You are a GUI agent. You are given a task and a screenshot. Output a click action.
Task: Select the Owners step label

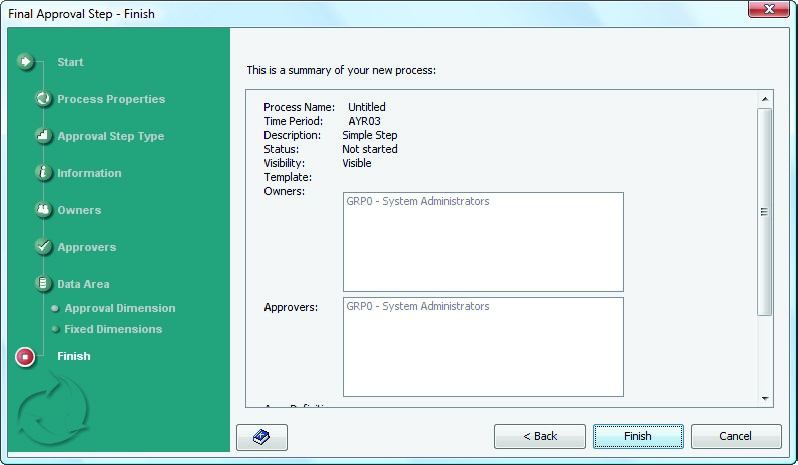(79, 210)
